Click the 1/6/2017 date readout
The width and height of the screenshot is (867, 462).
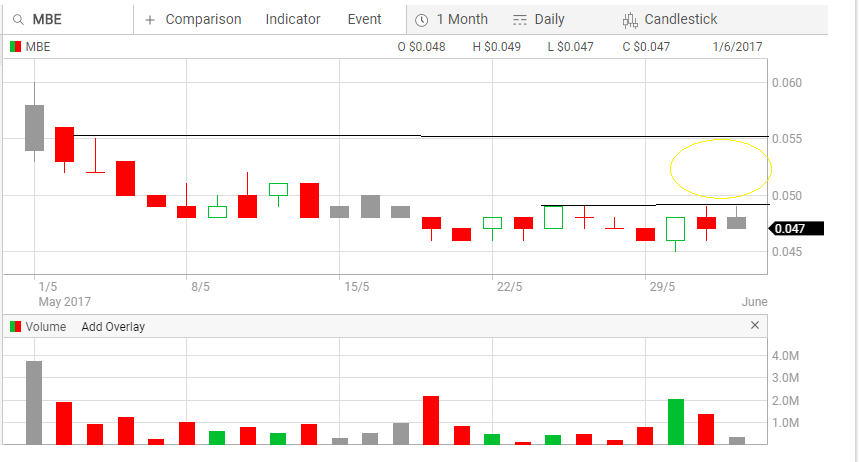click(x=737, y=47)
